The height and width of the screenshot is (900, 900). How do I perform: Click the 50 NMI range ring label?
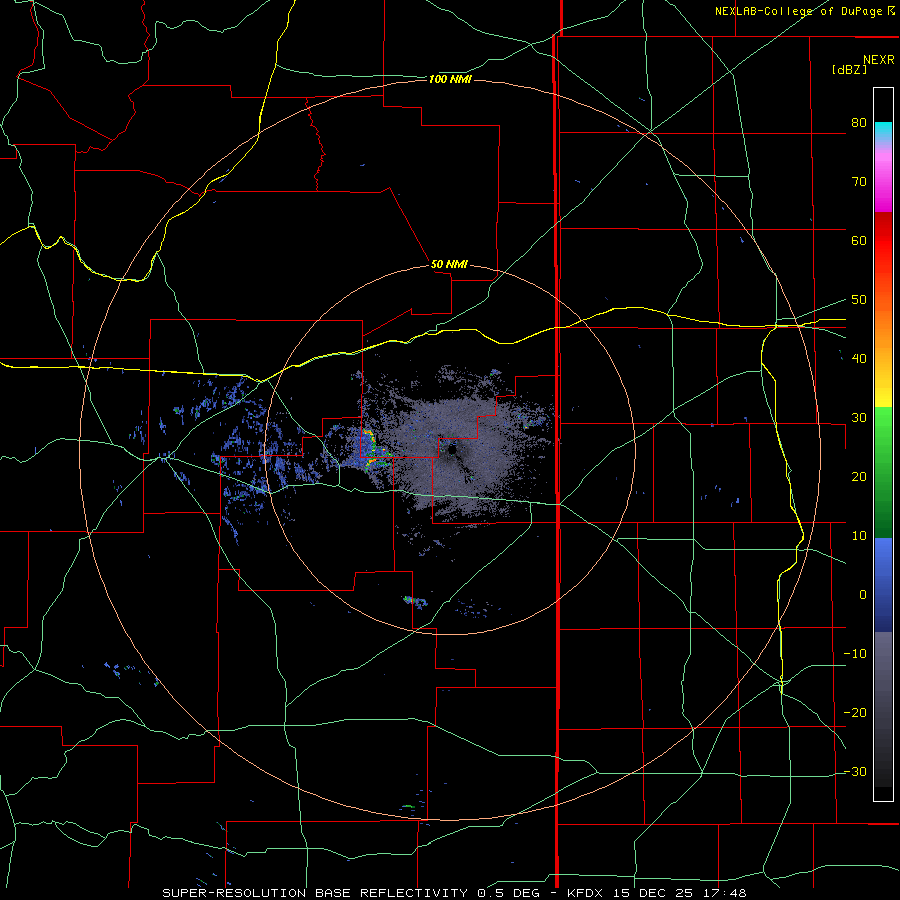[449, 264]
